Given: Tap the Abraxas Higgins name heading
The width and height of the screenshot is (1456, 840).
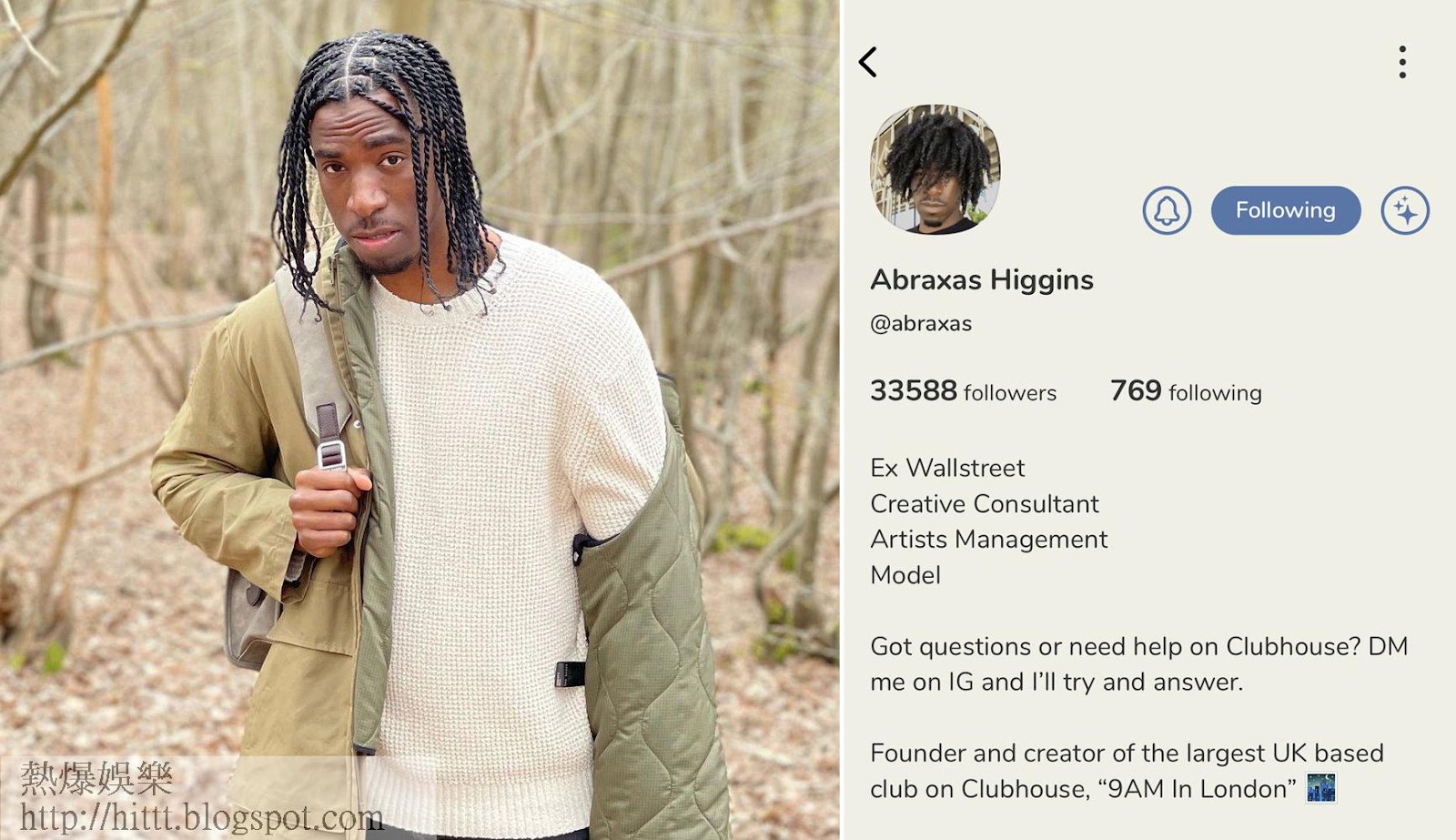Looking at the screenshot, I should [x=982, y=279].
